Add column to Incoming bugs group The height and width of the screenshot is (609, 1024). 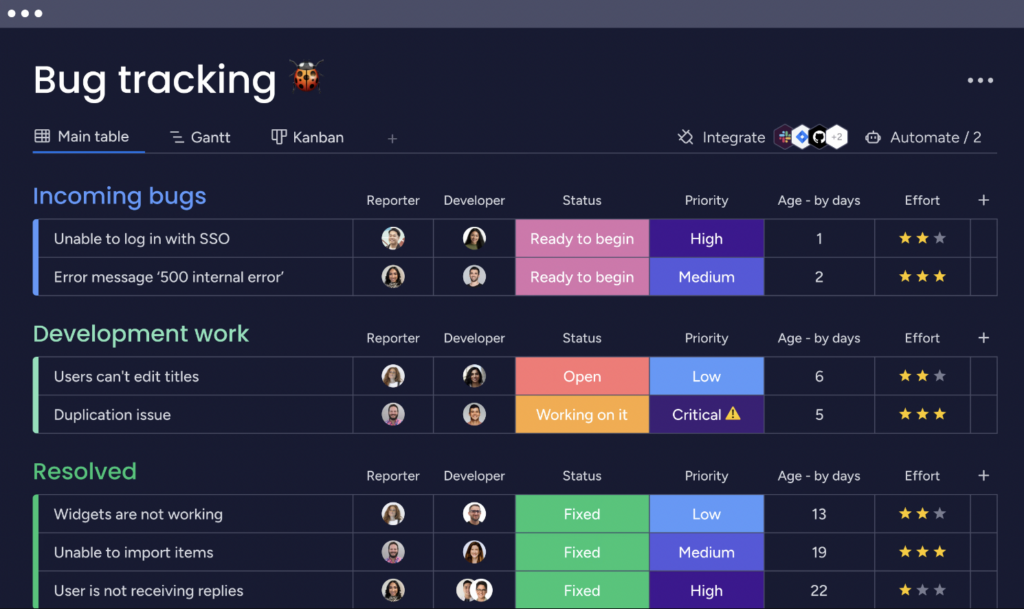pyautogui.click(x=983, y=200)
